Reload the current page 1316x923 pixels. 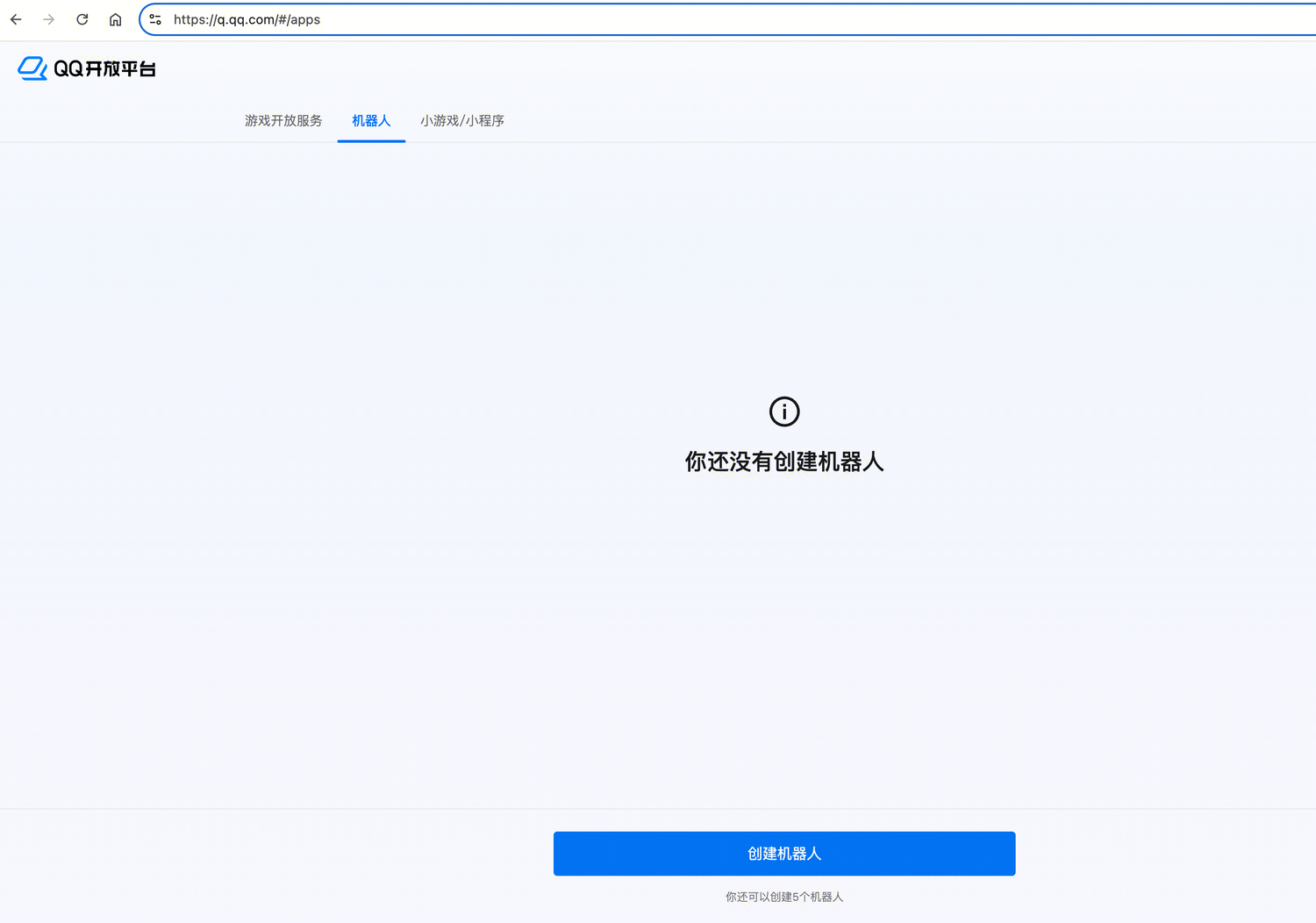coord(82,19)
